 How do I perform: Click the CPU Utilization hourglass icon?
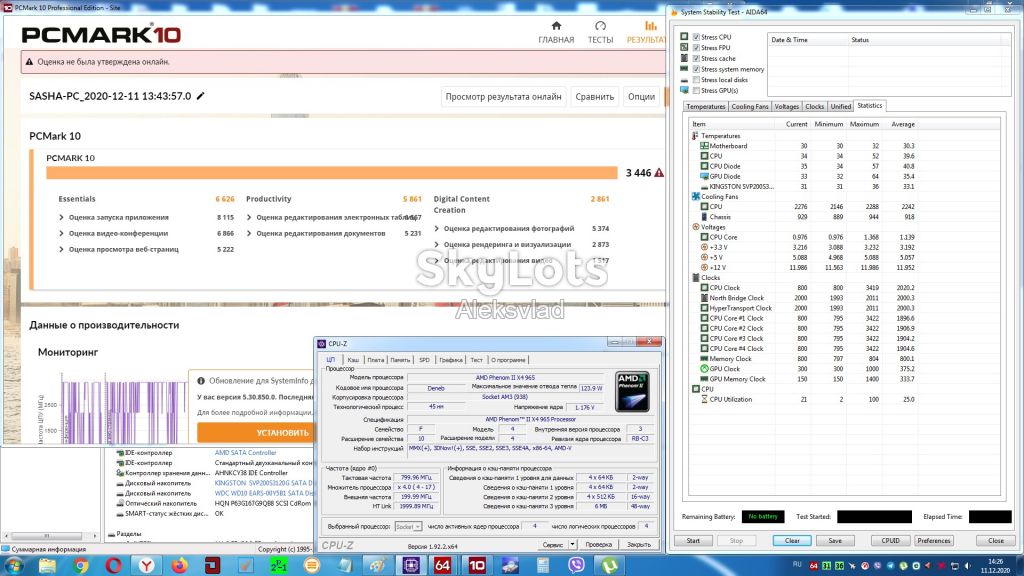point(704,399)
